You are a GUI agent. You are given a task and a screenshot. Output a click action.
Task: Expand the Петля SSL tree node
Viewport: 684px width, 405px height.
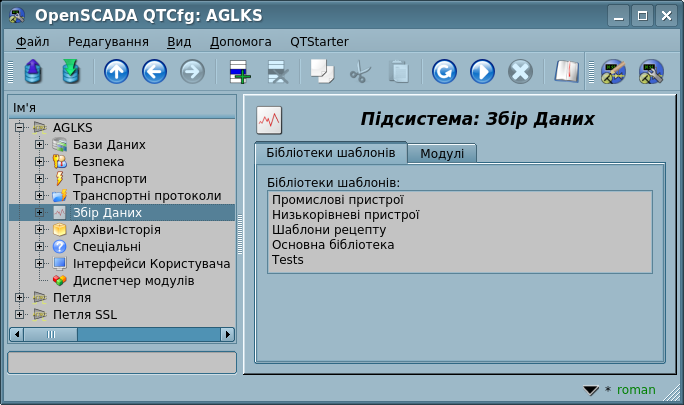(20, 315)
